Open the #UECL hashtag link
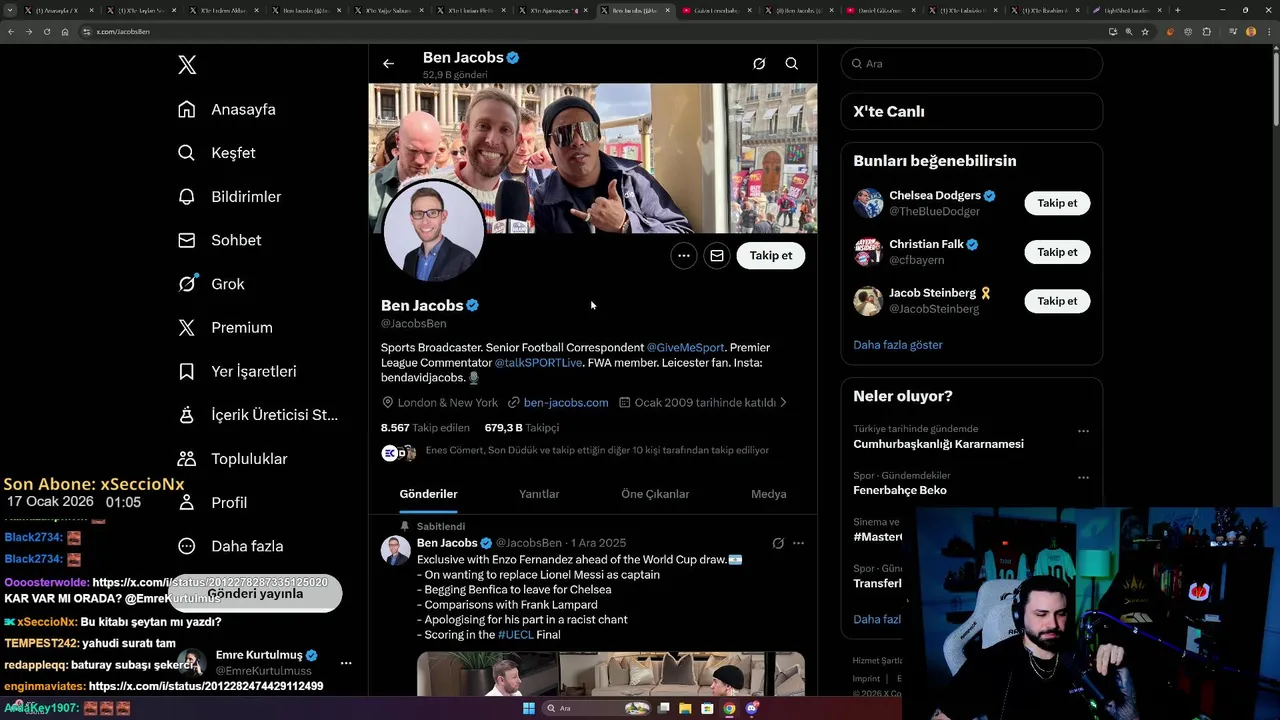This screenshot has height=720, width=1280. [516, 634]
